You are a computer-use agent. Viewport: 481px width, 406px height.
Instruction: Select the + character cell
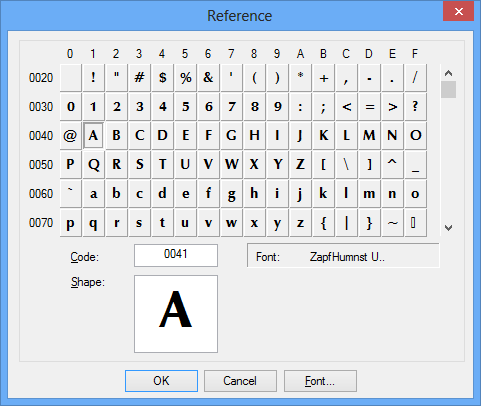pyautogui.click(x=323, y=78)
